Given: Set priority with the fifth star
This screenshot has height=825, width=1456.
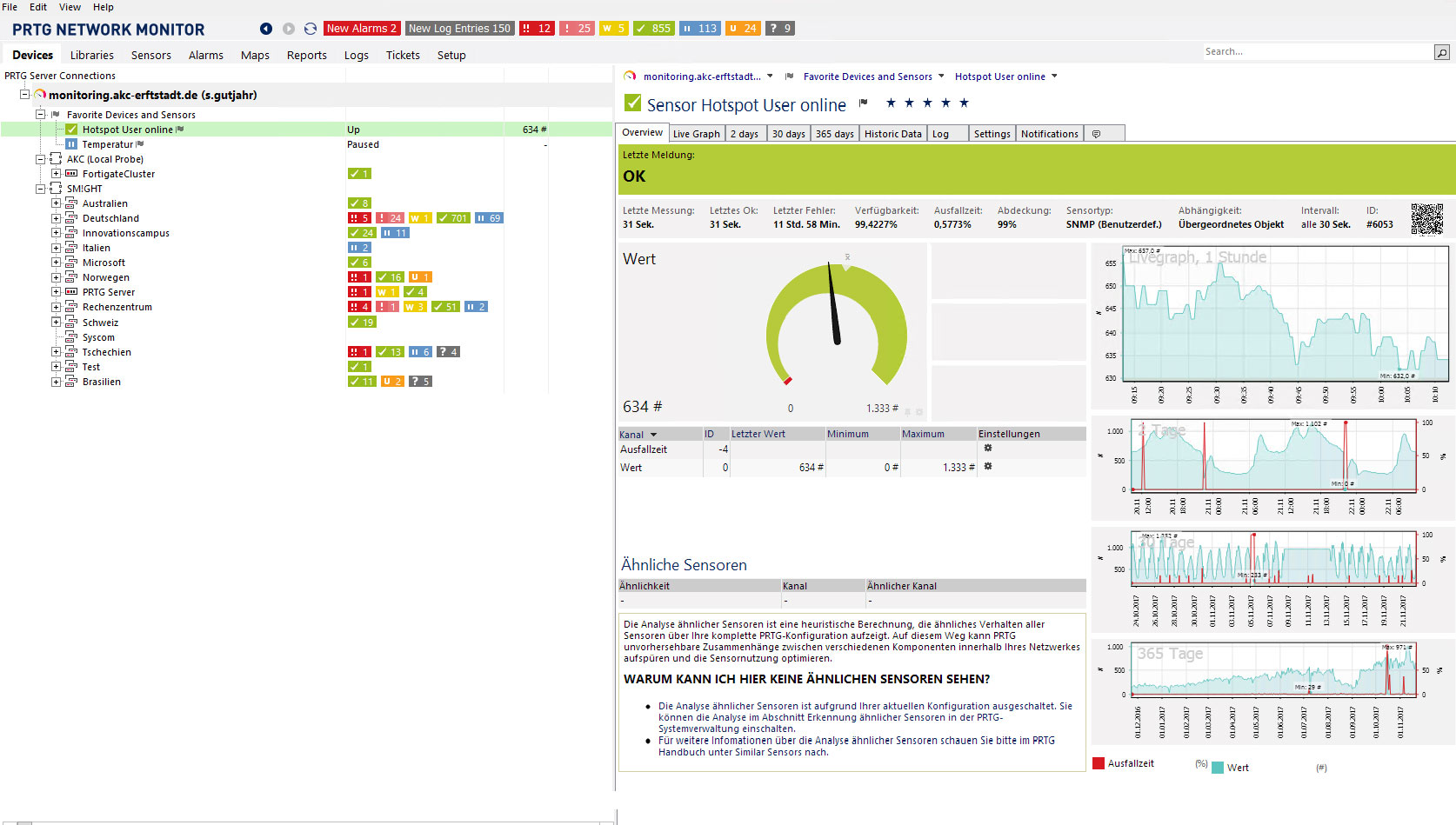Looking at the screenshot, I should click(x=964, y=103).
